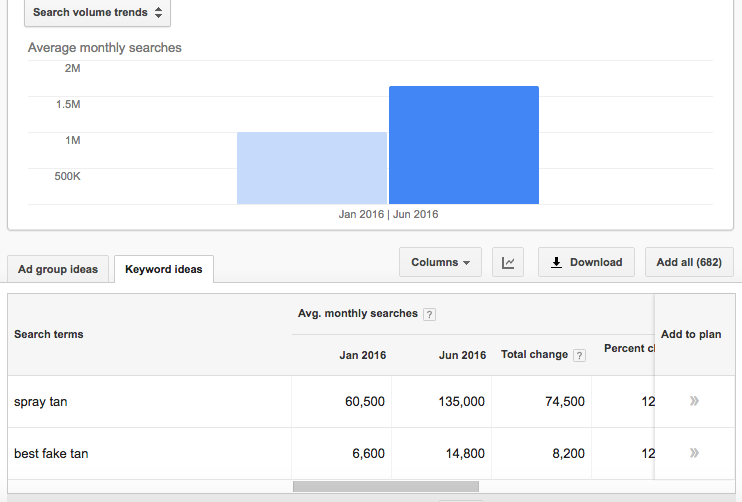Click help icon beside Avg. monthly searches

click(x=429, y=314)
